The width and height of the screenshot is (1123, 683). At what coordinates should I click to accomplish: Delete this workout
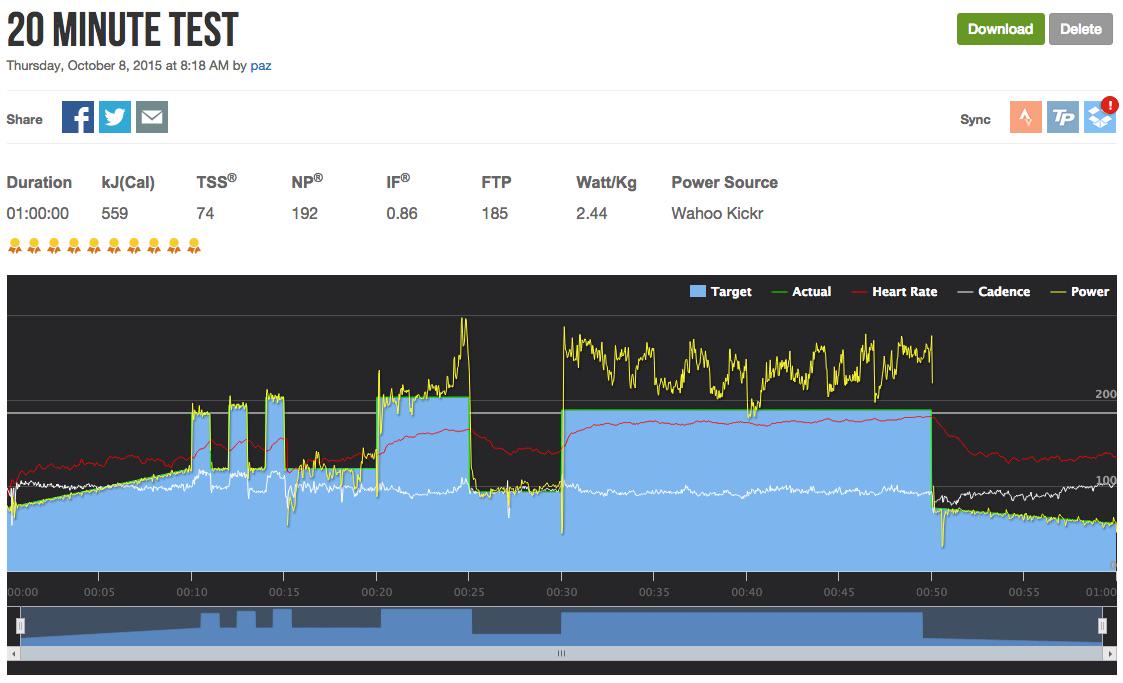pos(1081,29)
